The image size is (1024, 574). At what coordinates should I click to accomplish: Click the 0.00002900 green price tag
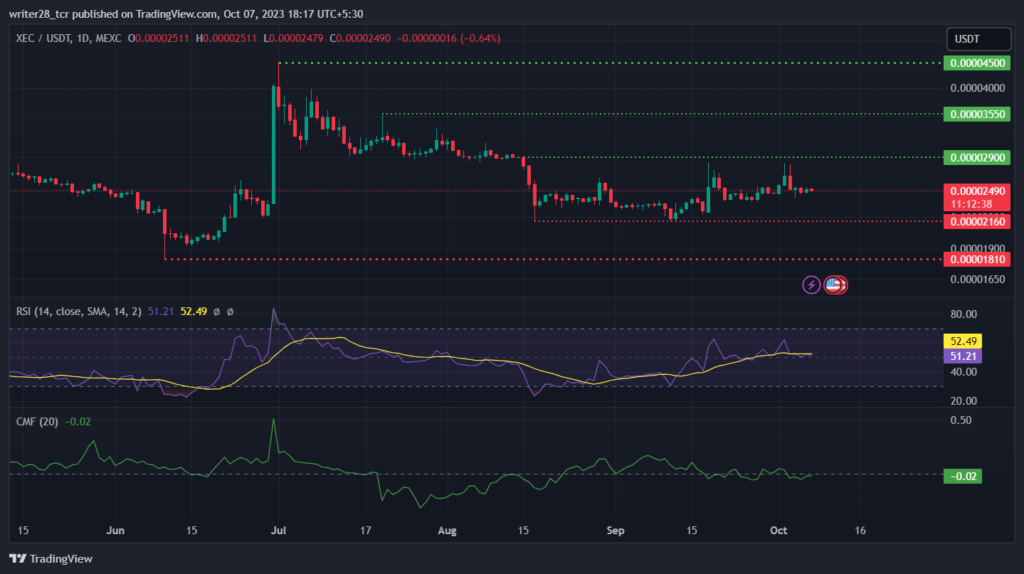(x=977, y=157)
